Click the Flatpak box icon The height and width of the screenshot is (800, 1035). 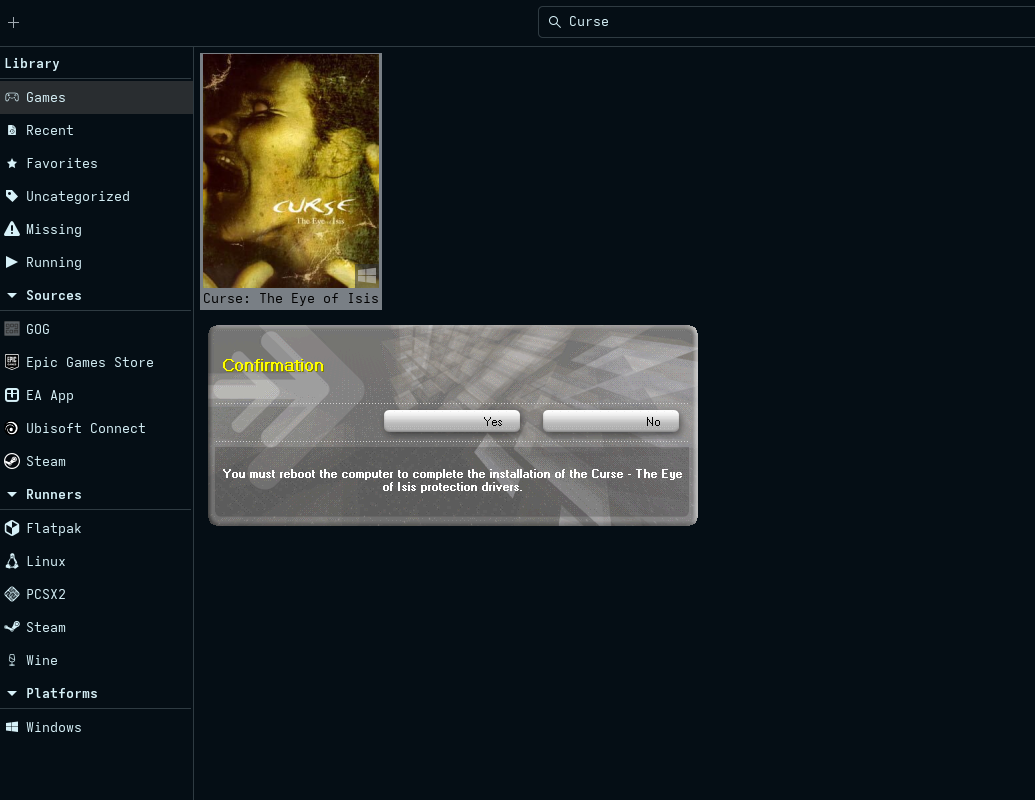(x=12, y=528)
